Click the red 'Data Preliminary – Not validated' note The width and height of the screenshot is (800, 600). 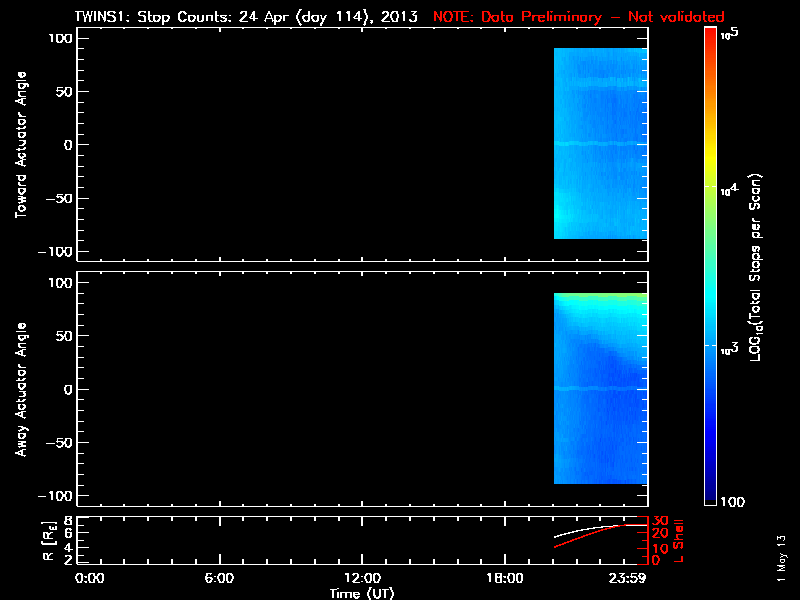tap(578, 17)
